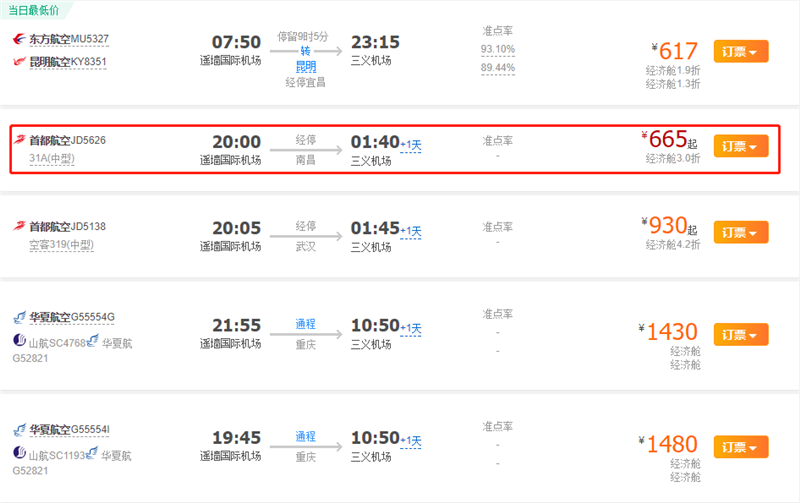
Task: Click Shandong Airlines logo beside SC4768
Action: pos(19,342)
